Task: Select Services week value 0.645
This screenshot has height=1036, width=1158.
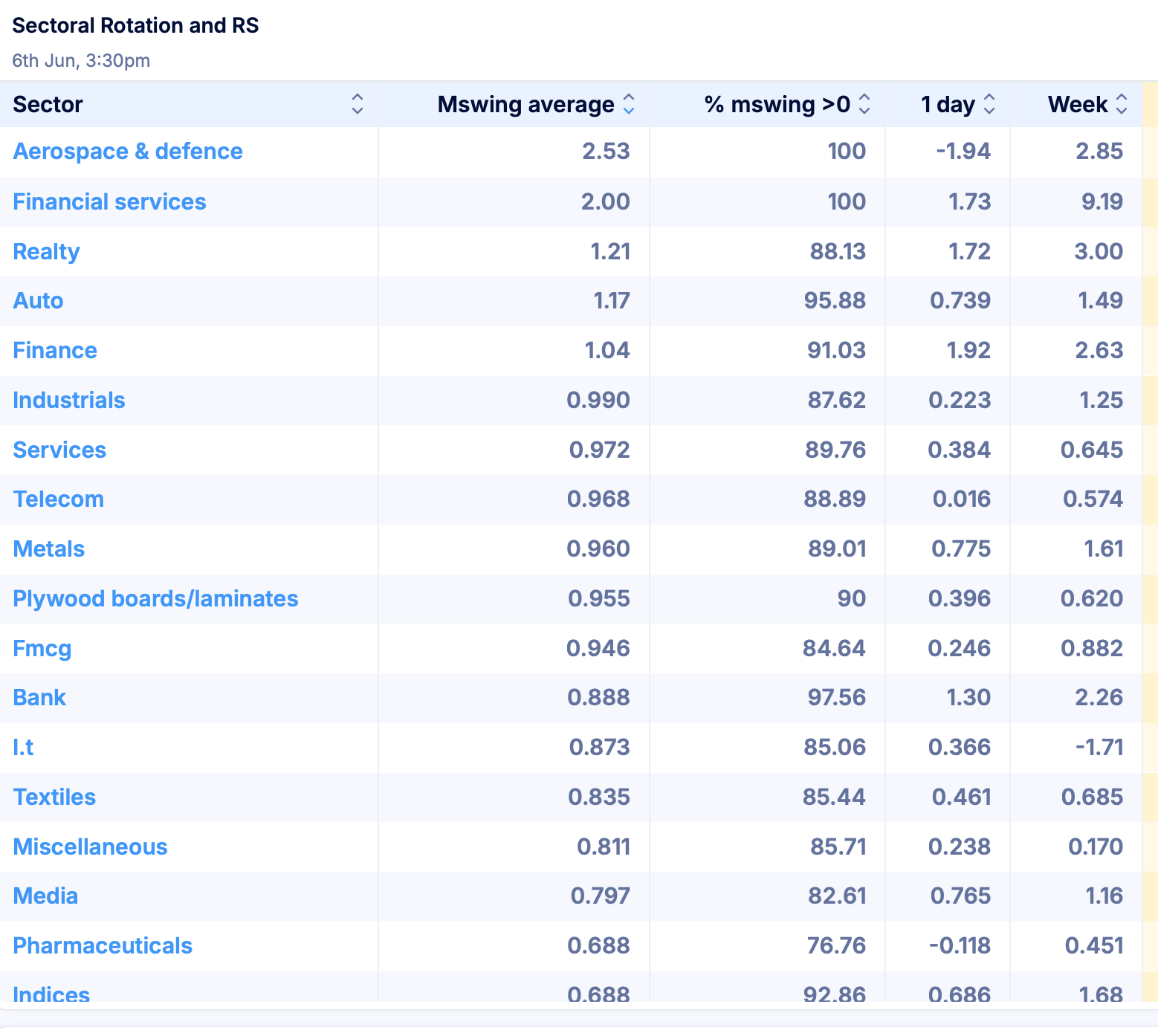Action: point(1092,450)
